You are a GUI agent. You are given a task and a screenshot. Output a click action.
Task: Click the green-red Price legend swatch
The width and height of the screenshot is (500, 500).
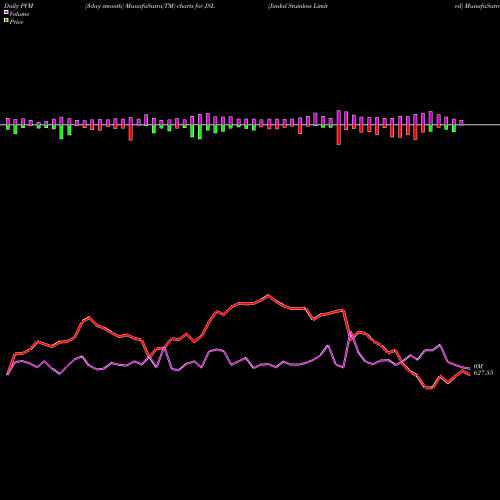coord(6,21)
